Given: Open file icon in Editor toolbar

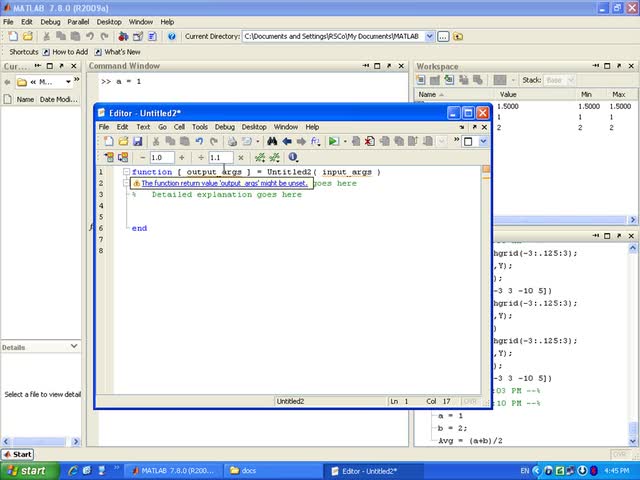Looking at the screenshot, I should click(123, 141).
